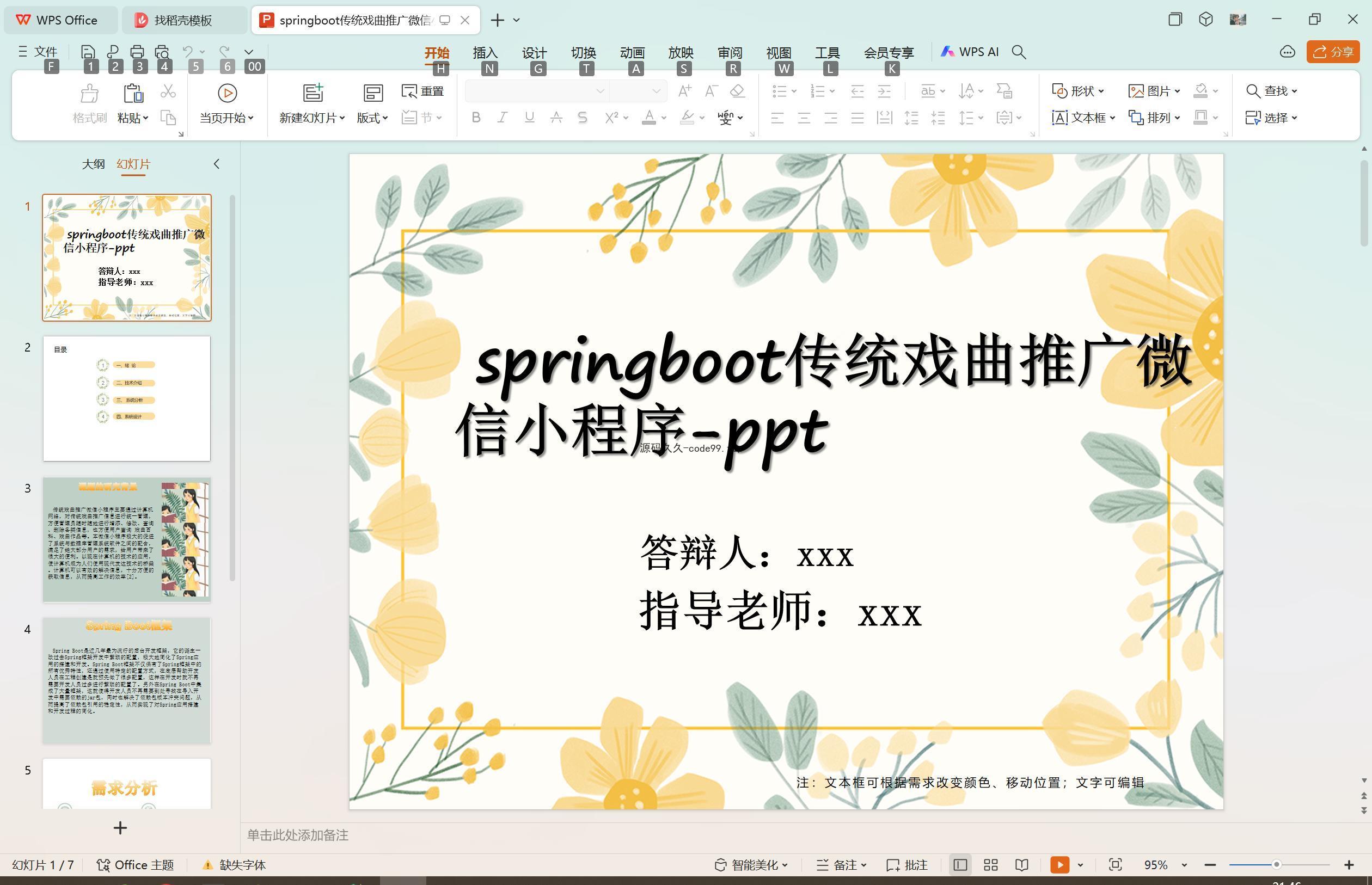This screenshot has width=1372, height=885.
Task: Open the zoom percentage 95% dropdown
Action: (x=1184, y=865)
